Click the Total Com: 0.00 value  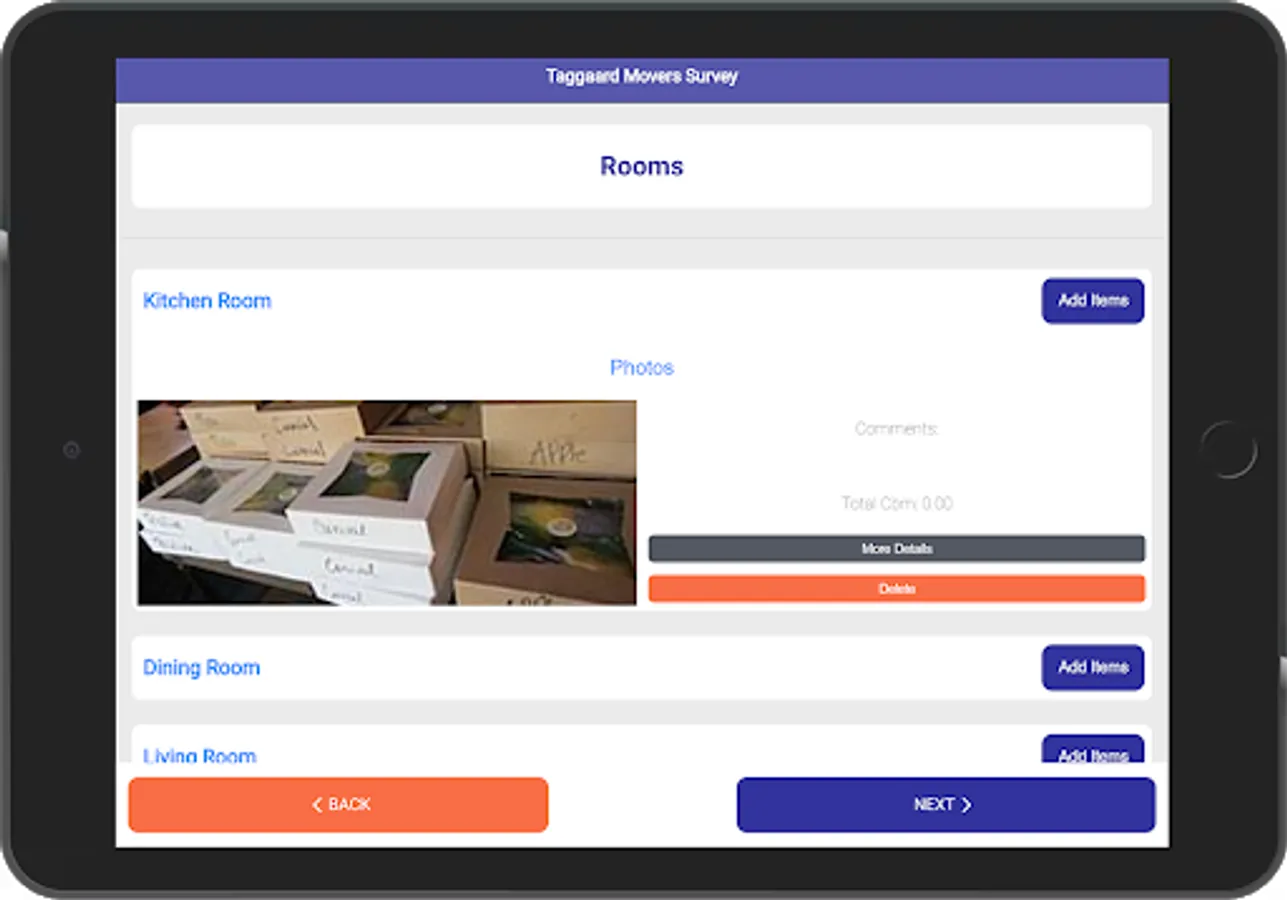[896, 503]
